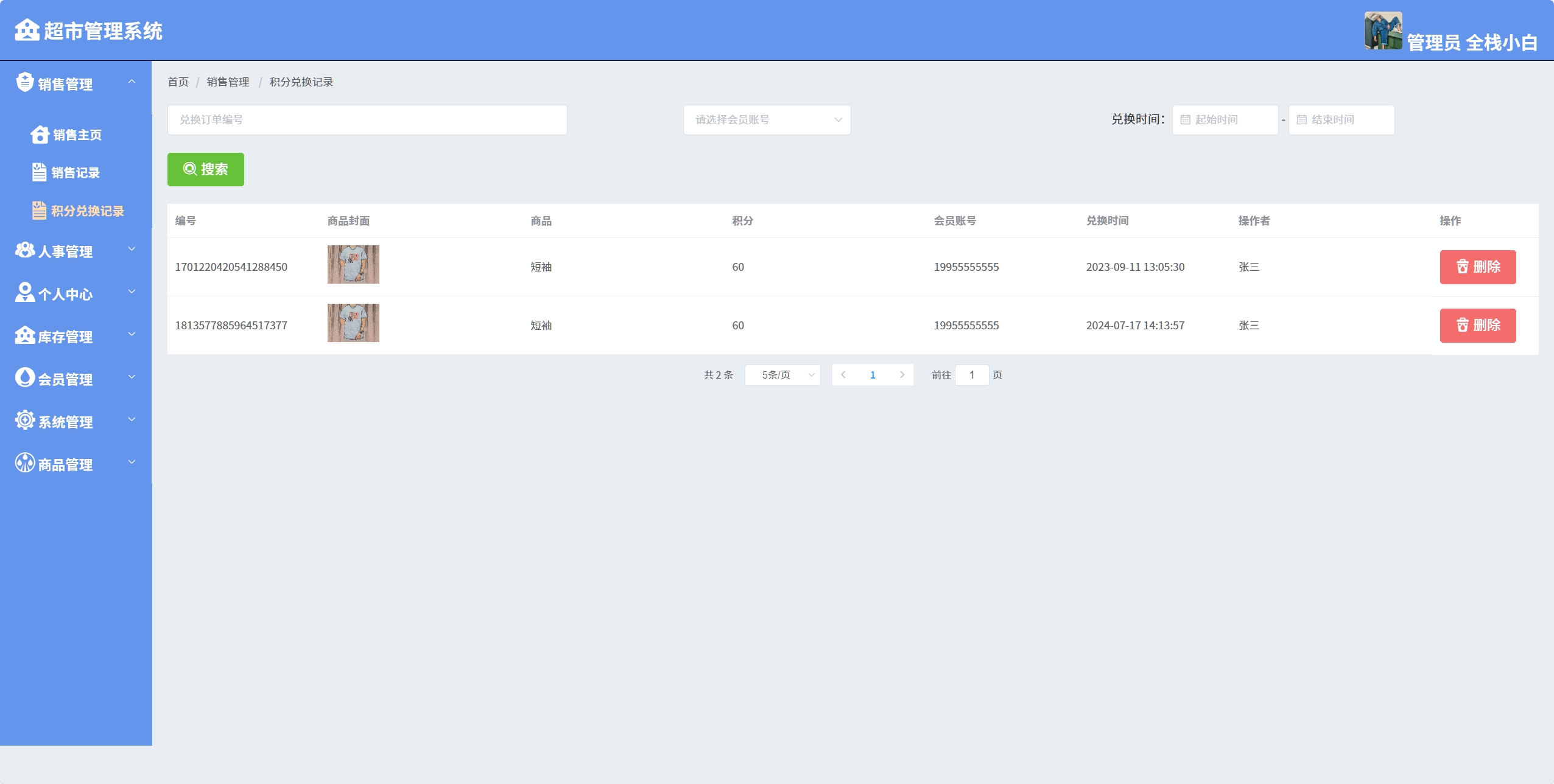Select the 积分兑换记录 menu item

pos(76,211)
